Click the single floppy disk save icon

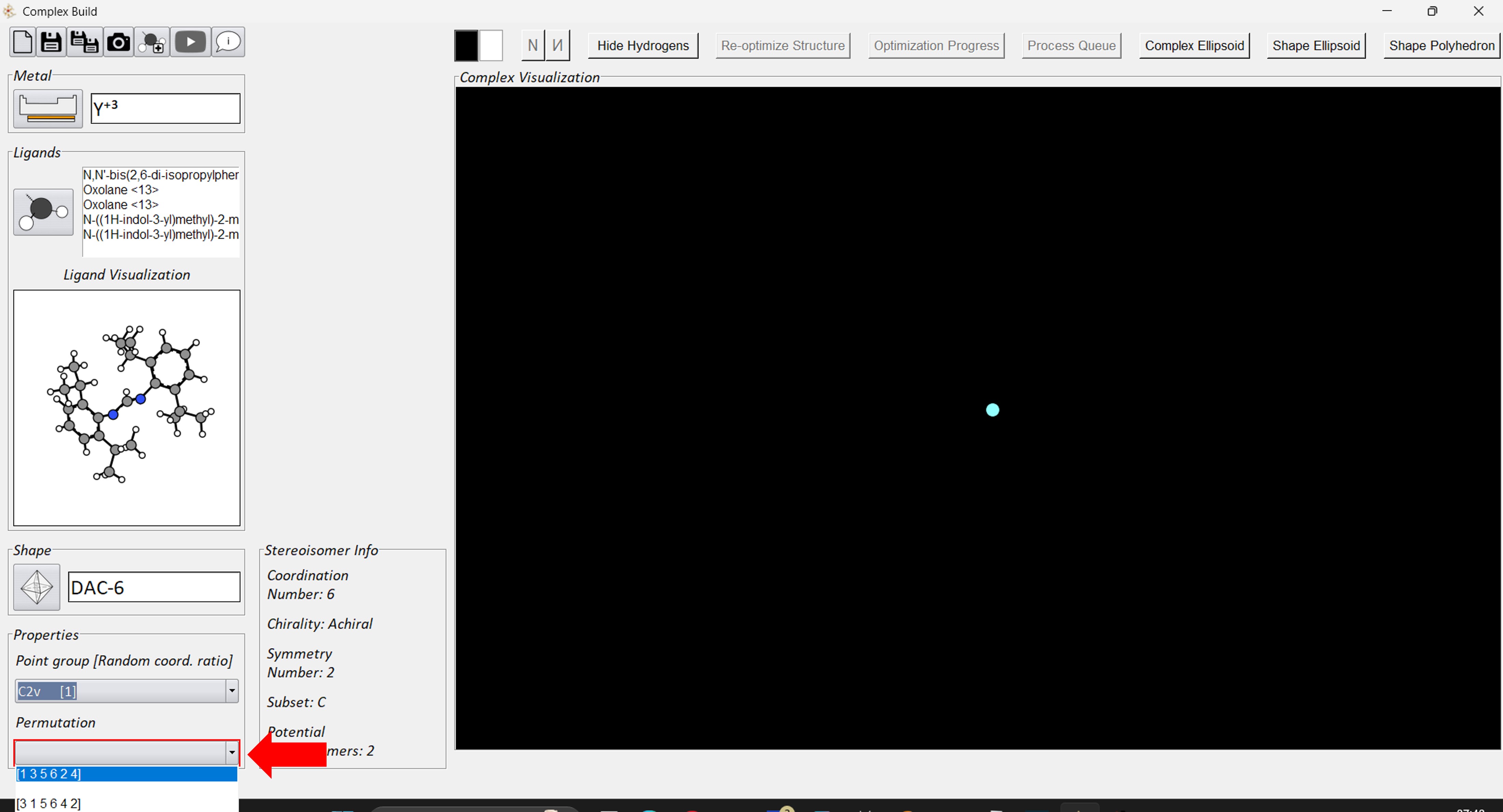pos(51,42)
